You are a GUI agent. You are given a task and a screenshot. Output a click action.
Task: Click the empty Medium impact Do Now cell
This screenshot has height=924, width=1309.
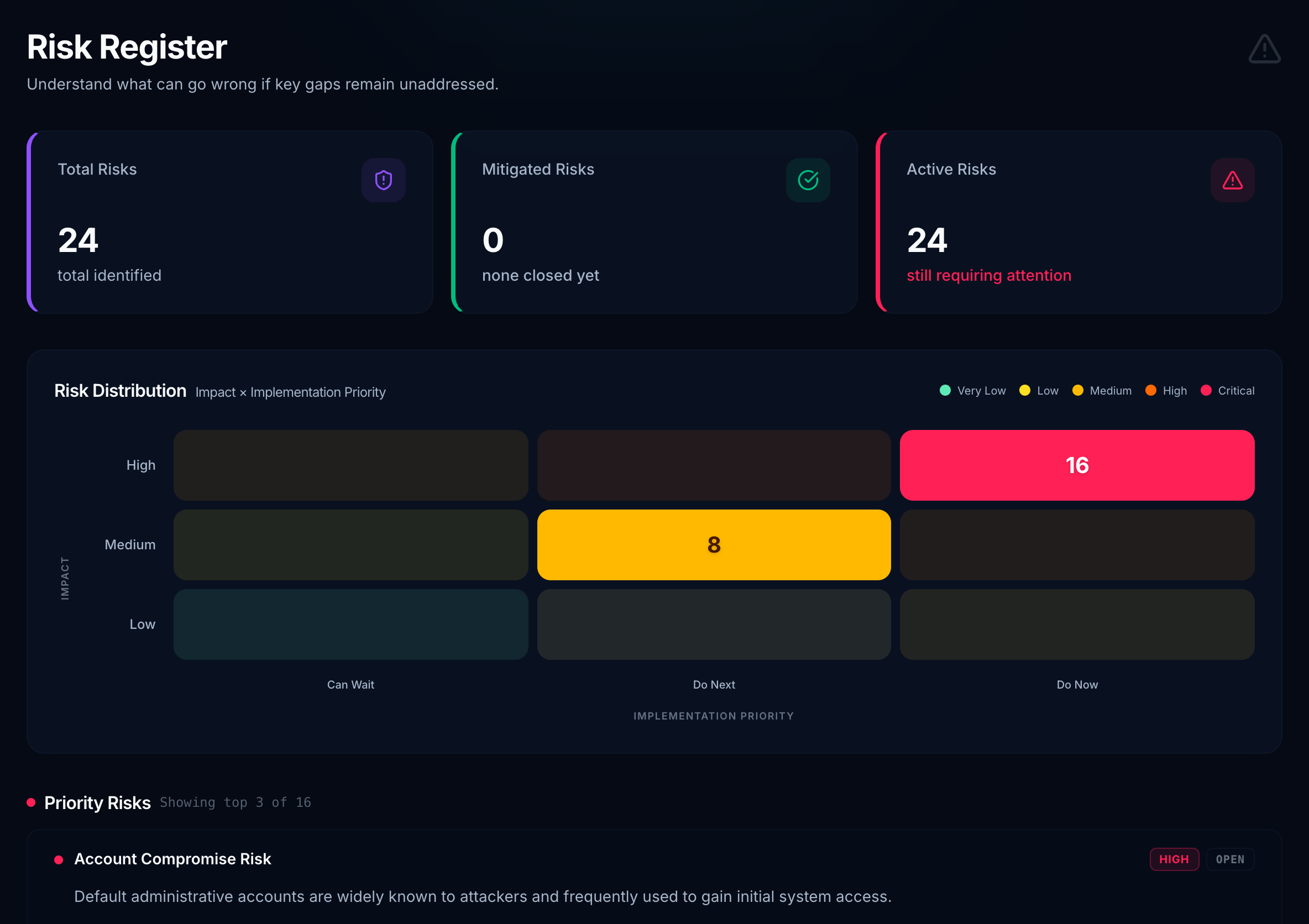click(1077, 545)
